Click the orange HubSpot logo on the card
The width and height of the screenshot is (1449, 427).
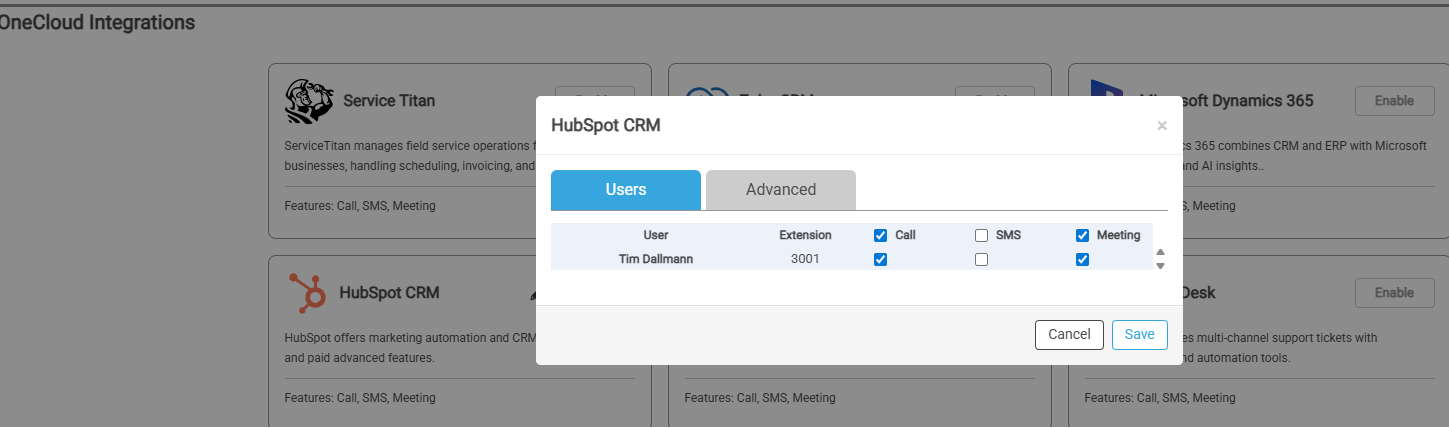tap(307, 293)
